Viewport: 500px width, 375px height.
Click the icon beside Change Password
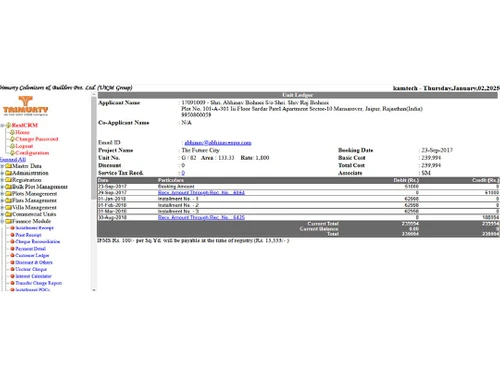point(12,139)
